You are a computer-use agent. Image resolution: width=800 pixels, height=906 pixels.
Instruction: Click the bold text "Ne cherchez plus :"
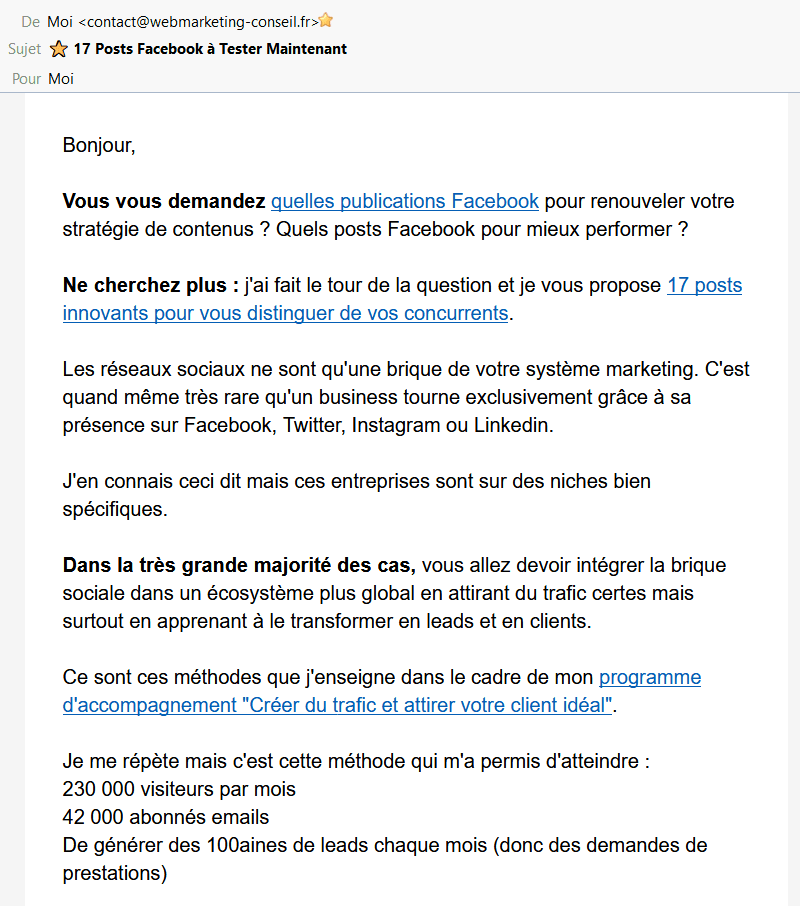point(150,285)
